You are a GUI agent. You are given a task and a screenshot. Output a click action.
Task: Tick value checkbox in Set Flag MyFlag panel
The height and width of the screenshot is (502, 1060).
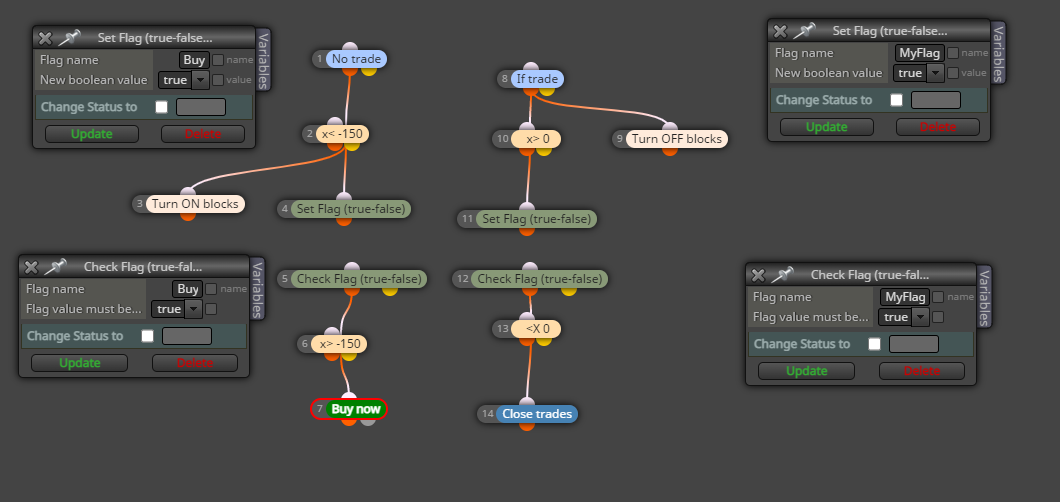coord(953,73)
